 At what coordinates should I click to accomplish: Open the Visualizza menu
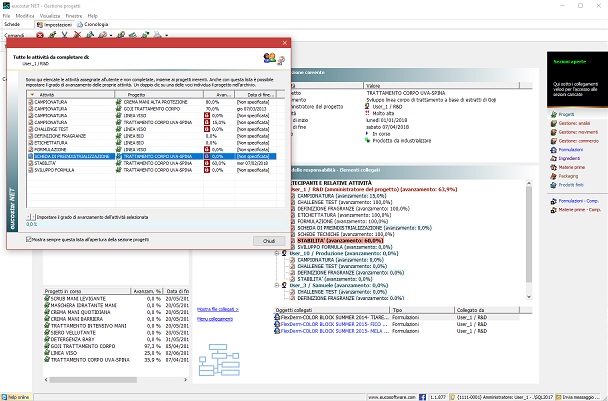pos(50,16)
